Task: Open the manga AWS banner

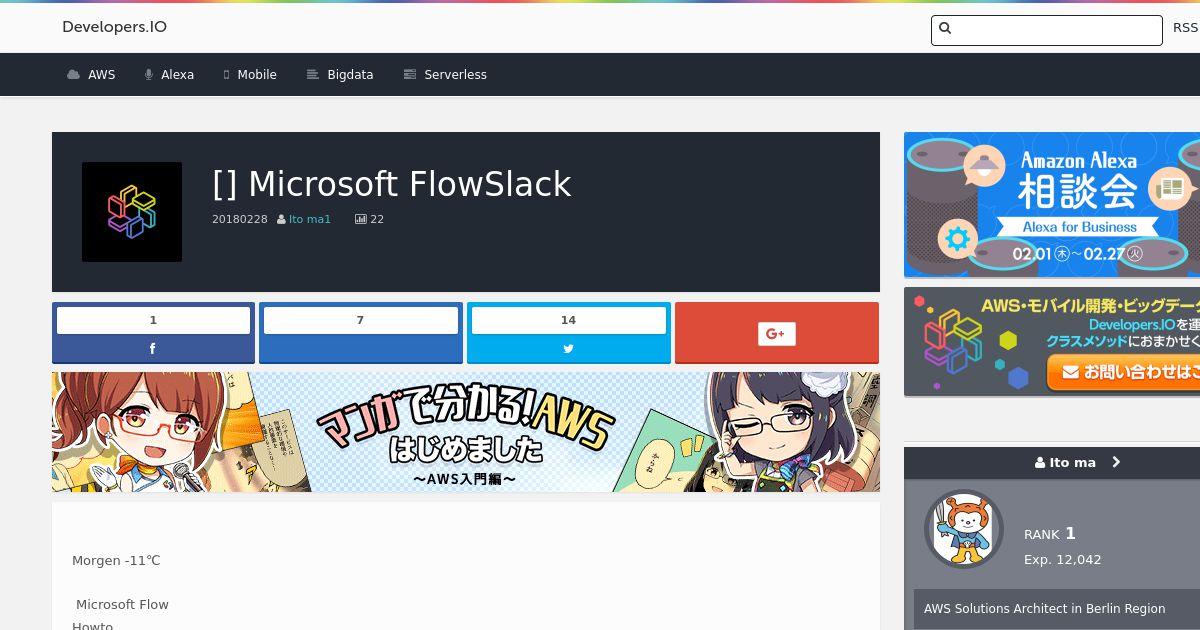Action: click(x=466, y=432)
